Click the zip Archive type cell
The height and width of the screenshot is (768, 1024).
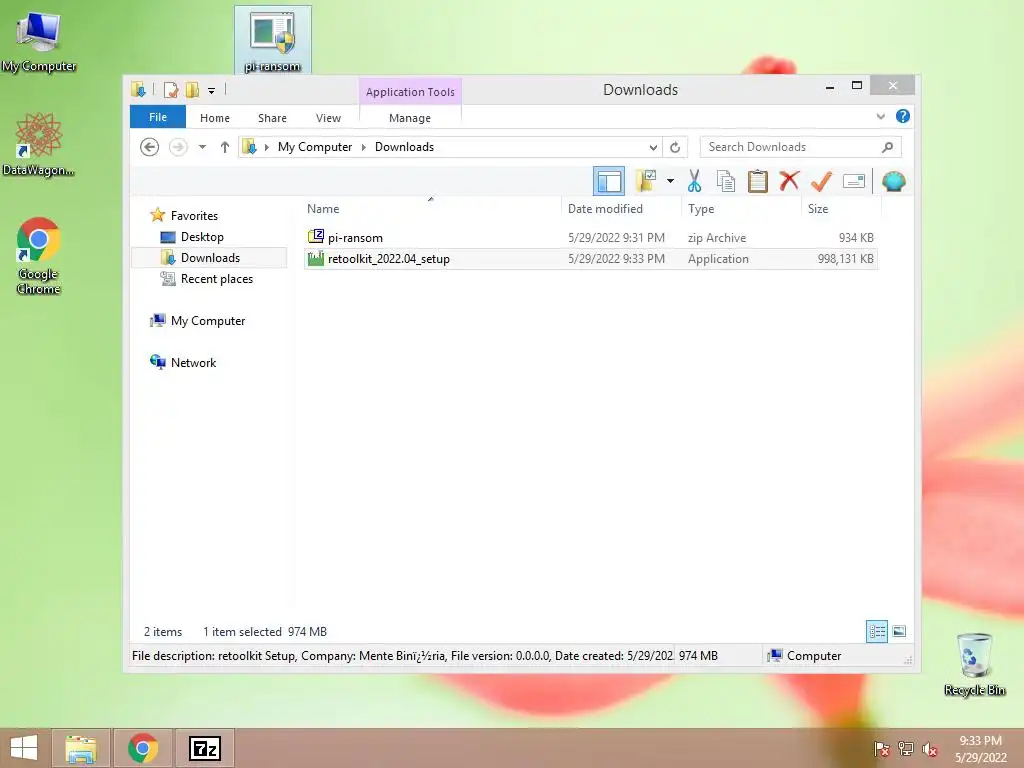pyautogui.click(x=716, y=238)
